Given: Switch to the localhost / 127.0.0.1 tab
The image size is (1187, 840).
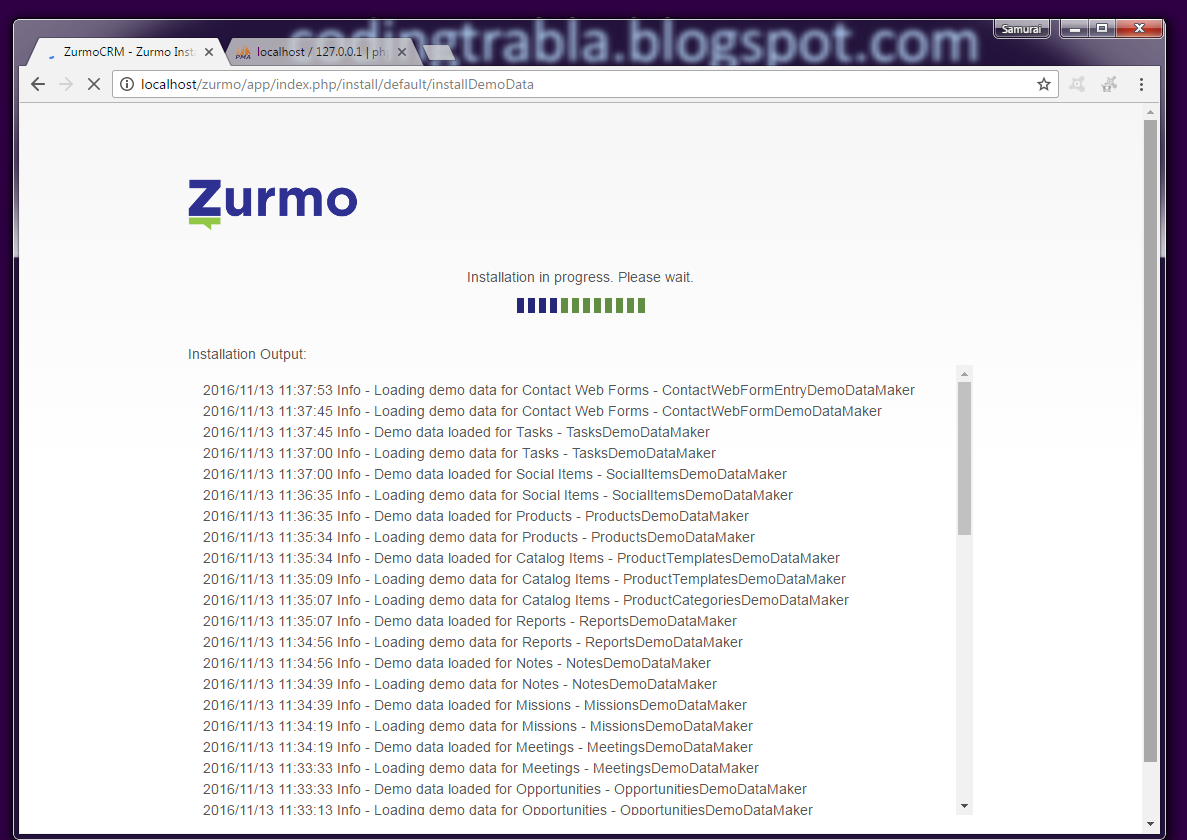Looking at the screenshot, I should click(x=322, y=51).
